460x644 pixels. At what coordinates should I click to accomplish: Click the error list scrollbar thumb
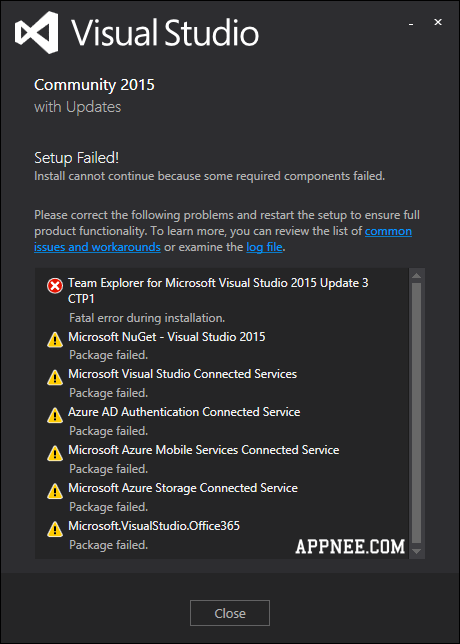tap(416, 413)
